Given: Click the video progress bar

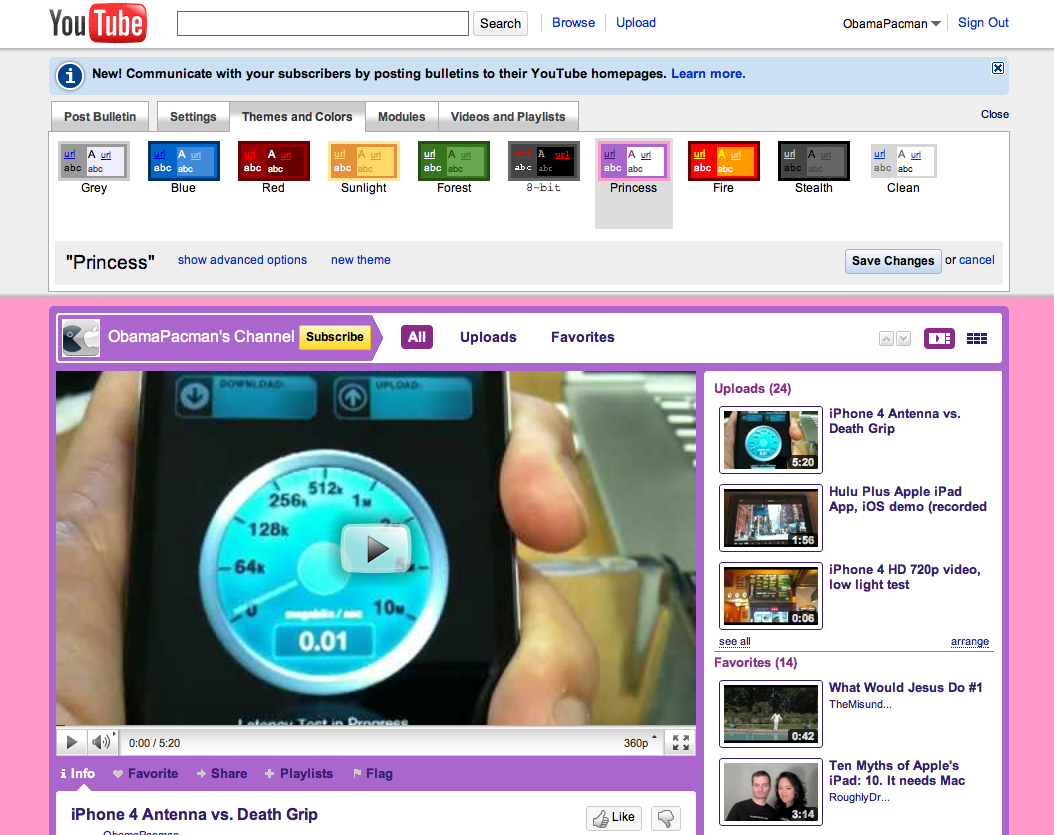Looking at the screenshot, I should [376, 726].
